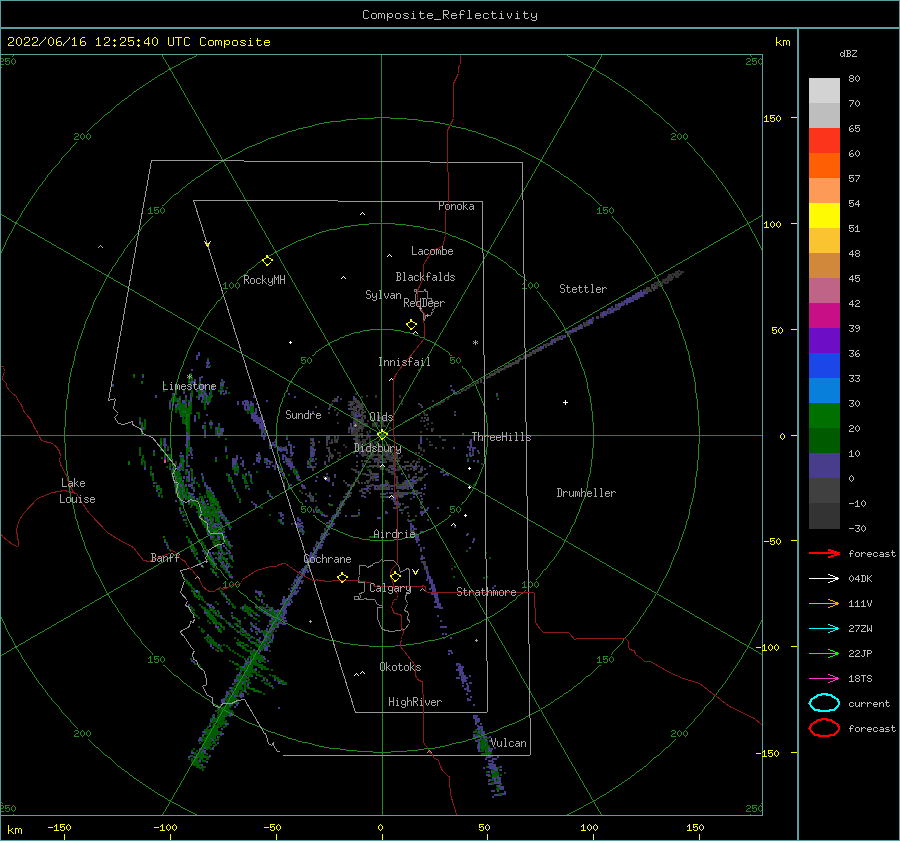
Task: Click the yellow diamond at radar center
Action: 382,435
